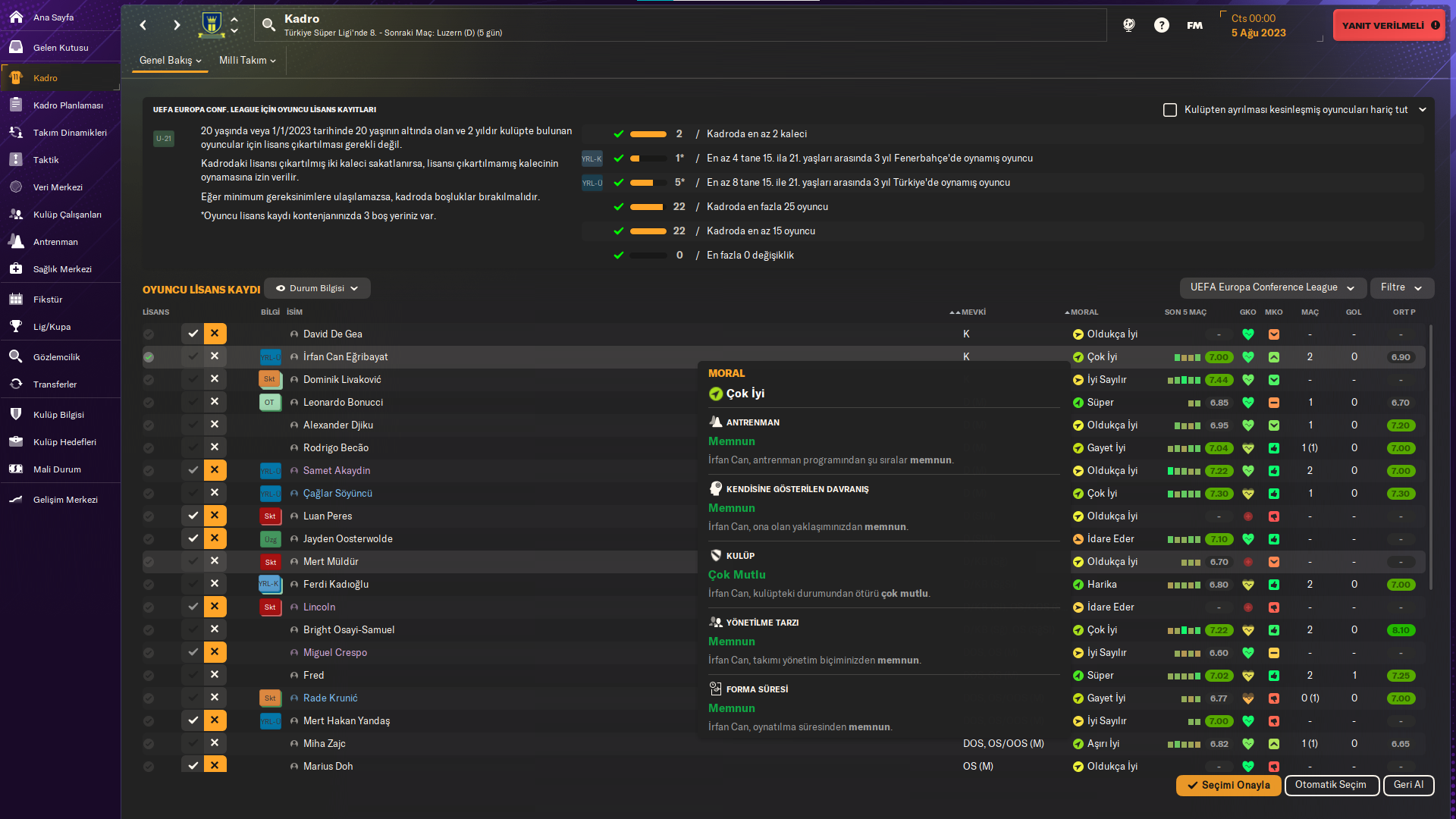
Task: Expand the Filtre dropdown
Action: (1401, 287)
